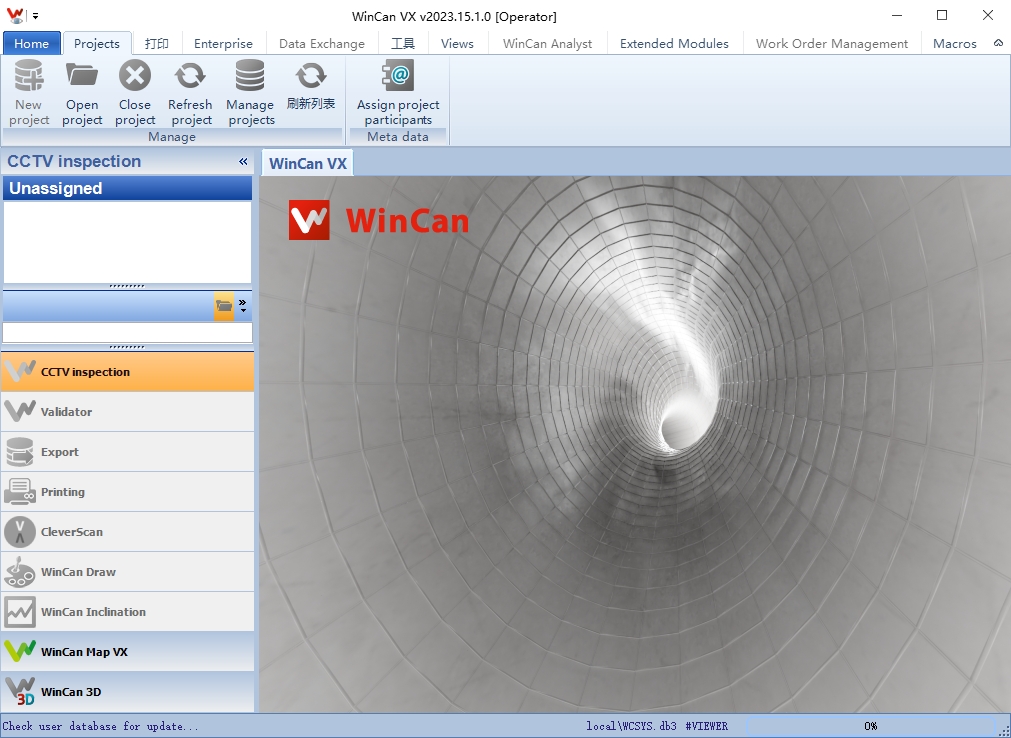Select the WinCan VX document tab
Screen dimensions: 1011x738
(308, 163)
